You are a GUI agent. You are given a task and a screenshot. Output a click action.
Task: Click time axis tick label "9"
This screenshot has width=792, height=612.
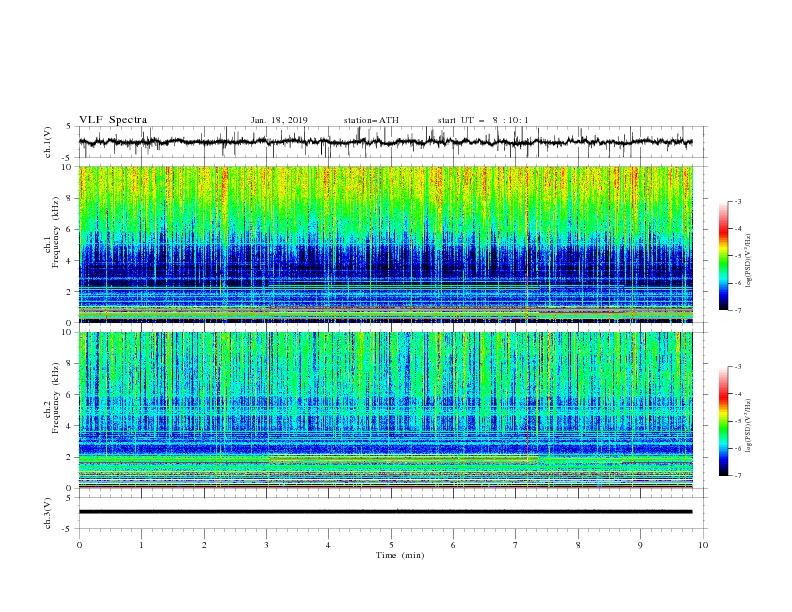coord(640,545)
